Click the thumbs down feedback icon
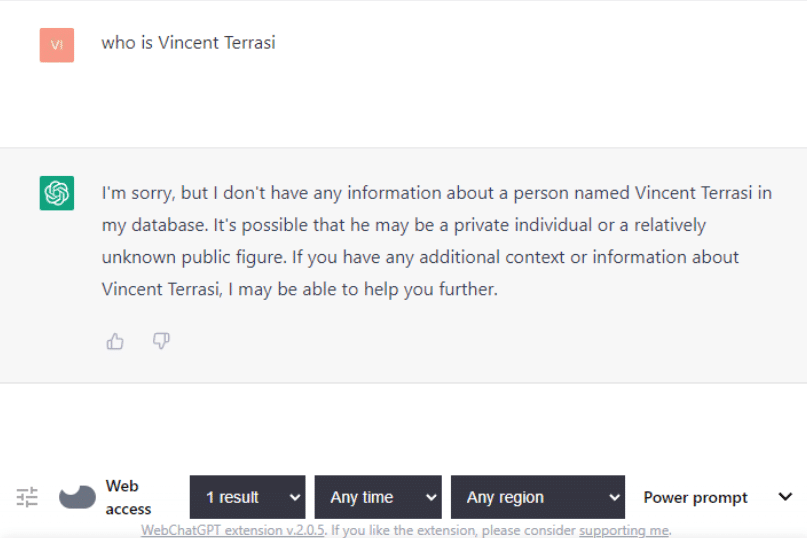This screenshot has width=807, height=538. pyautogui.click(x=161, y=341)
